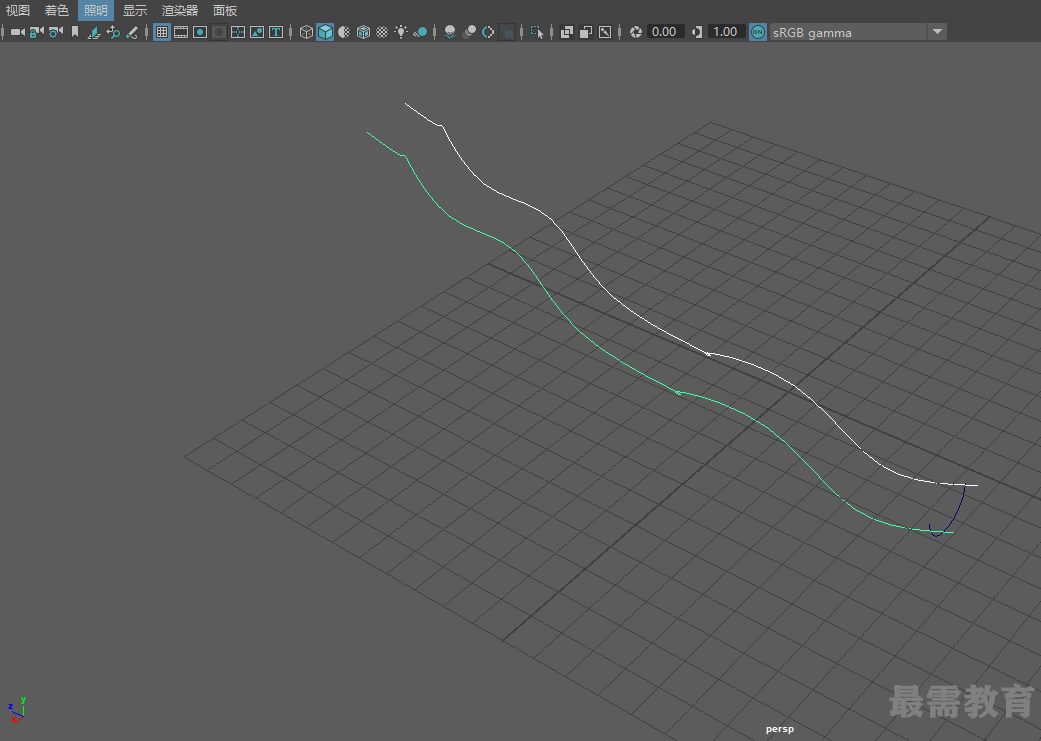Click the Depth of Field icon
1041x741 pixels.
pyautogui.click(x=507, y=32)
